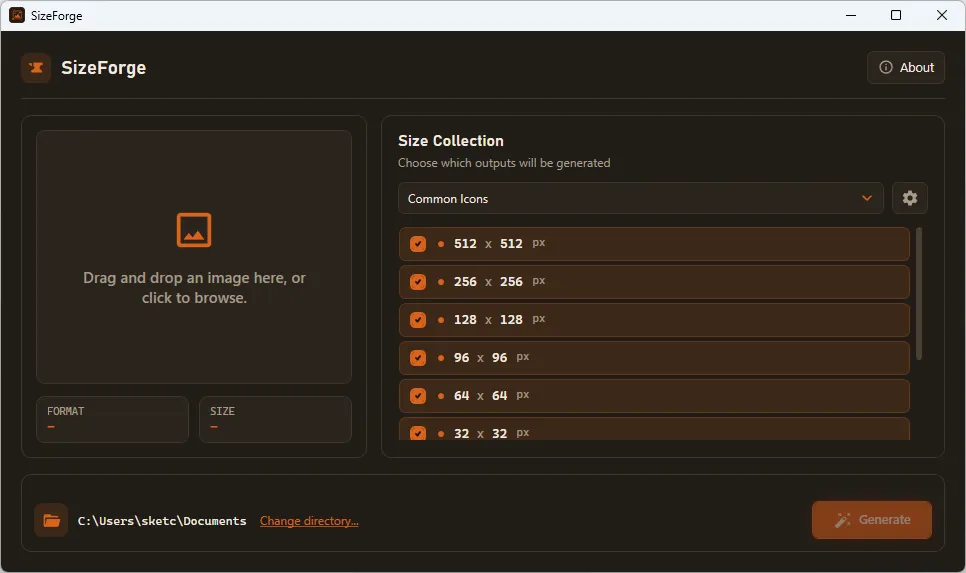Click the SizeForge title bar app icon
Viewport: 966px width, 573px height.
tap(17, 15)
